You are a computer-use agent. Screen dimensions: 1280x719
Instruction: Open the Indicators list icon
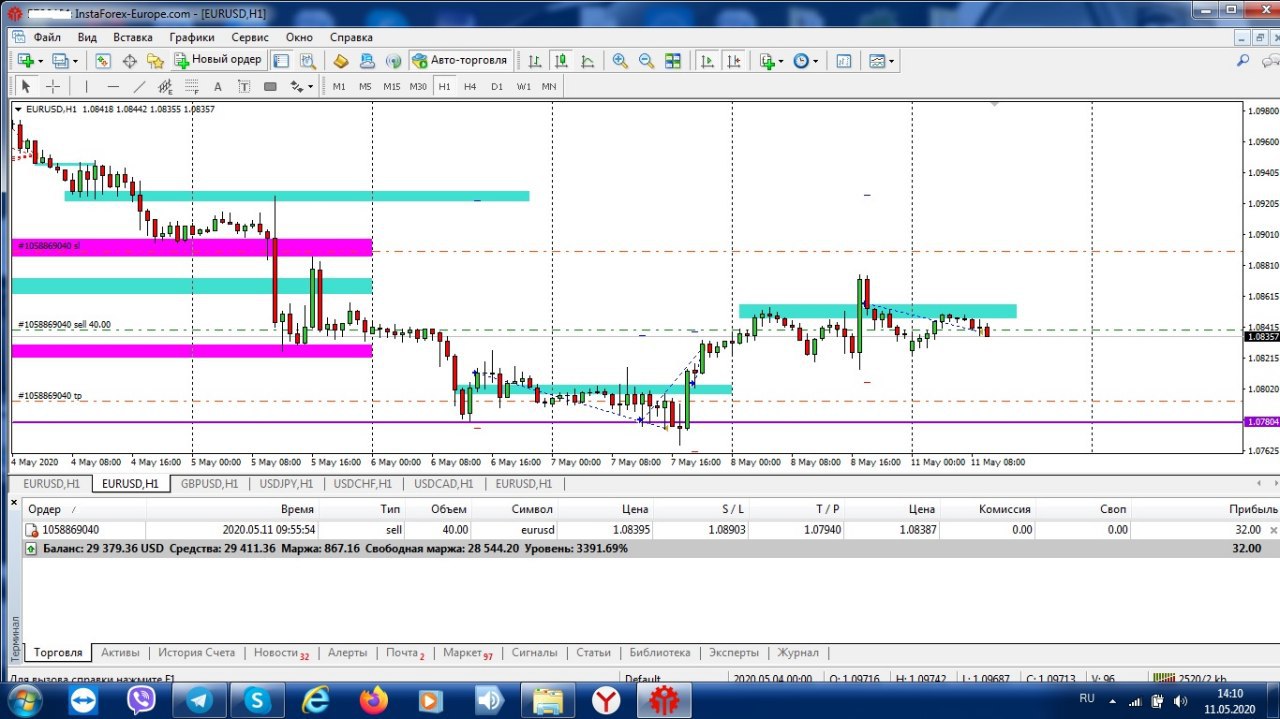(x=768, y=60)
